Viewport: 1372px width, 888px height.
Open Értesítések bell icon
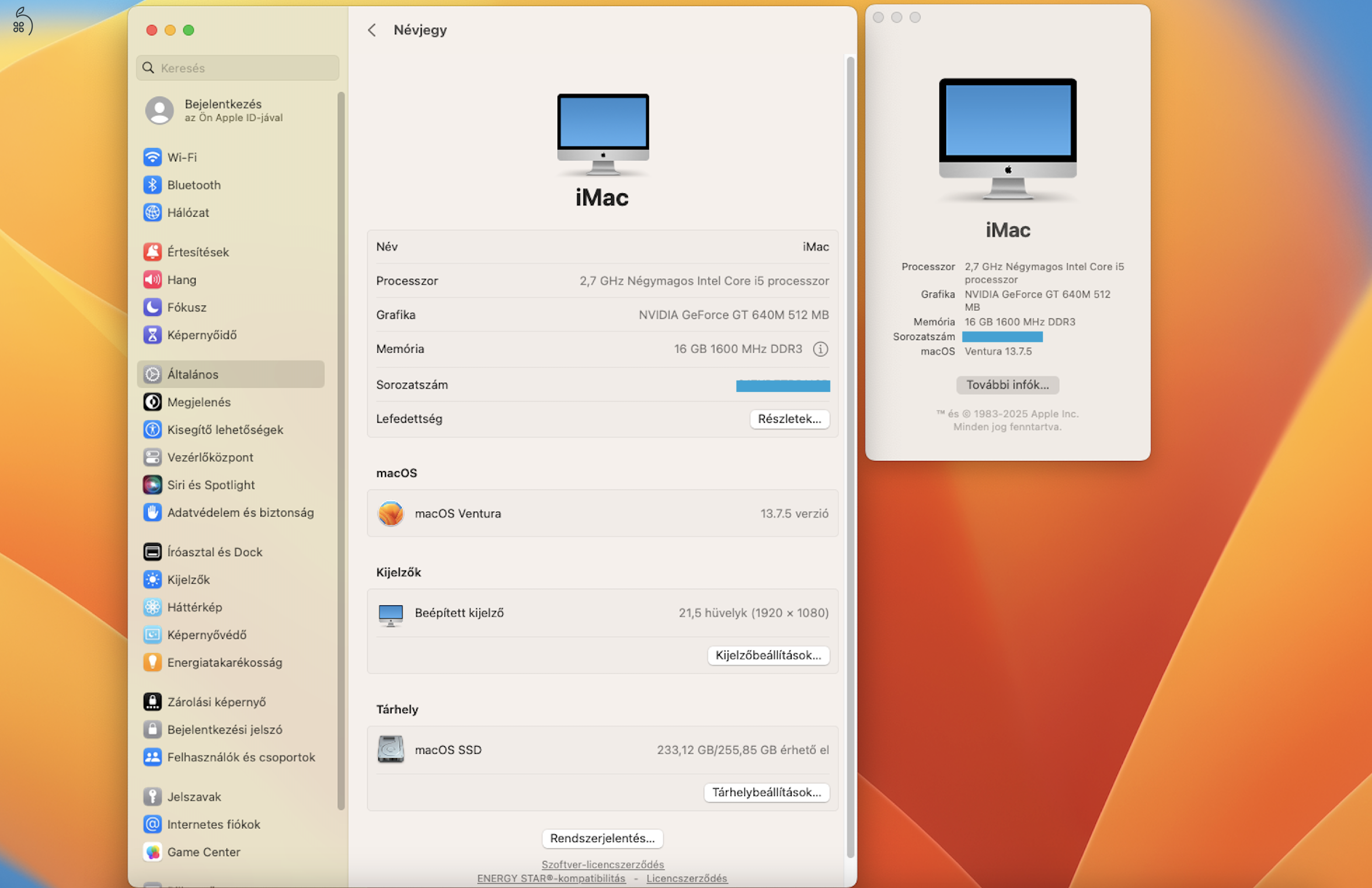[152, 252]
